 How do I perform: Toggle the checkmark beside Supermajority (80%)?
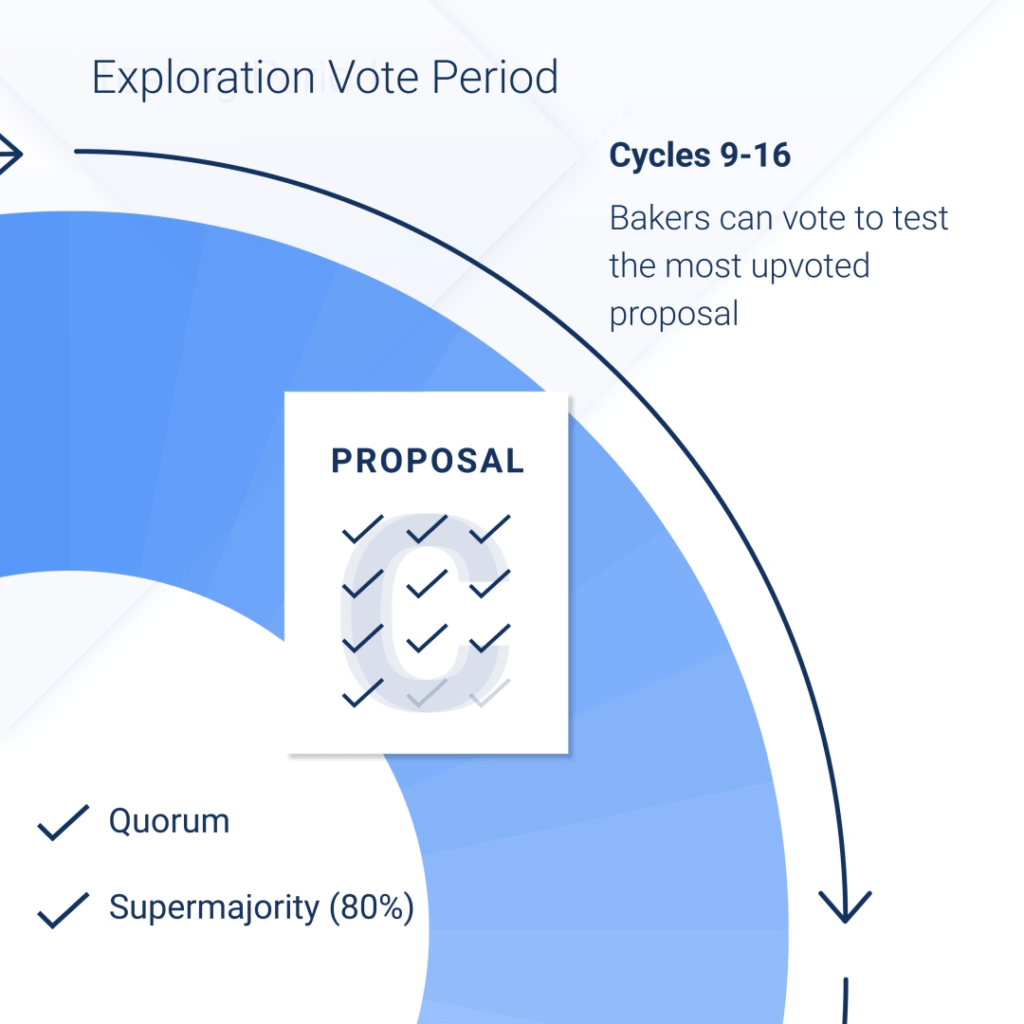point(62,909)
